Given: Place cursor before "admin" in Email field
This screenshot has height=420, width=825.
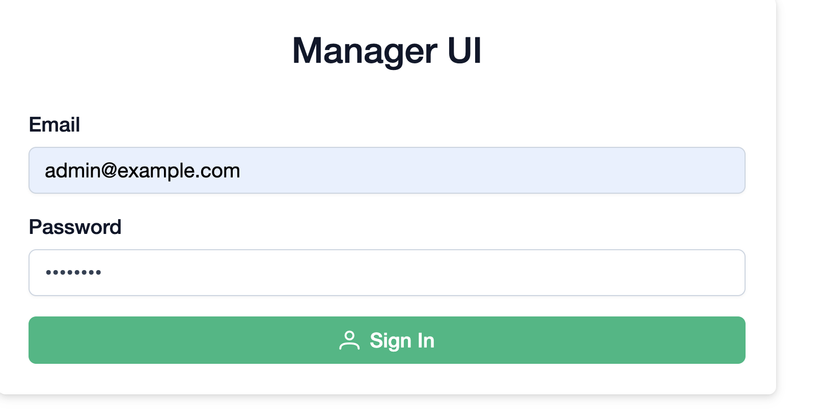Looking at the screenshot, I should point(44,171).
